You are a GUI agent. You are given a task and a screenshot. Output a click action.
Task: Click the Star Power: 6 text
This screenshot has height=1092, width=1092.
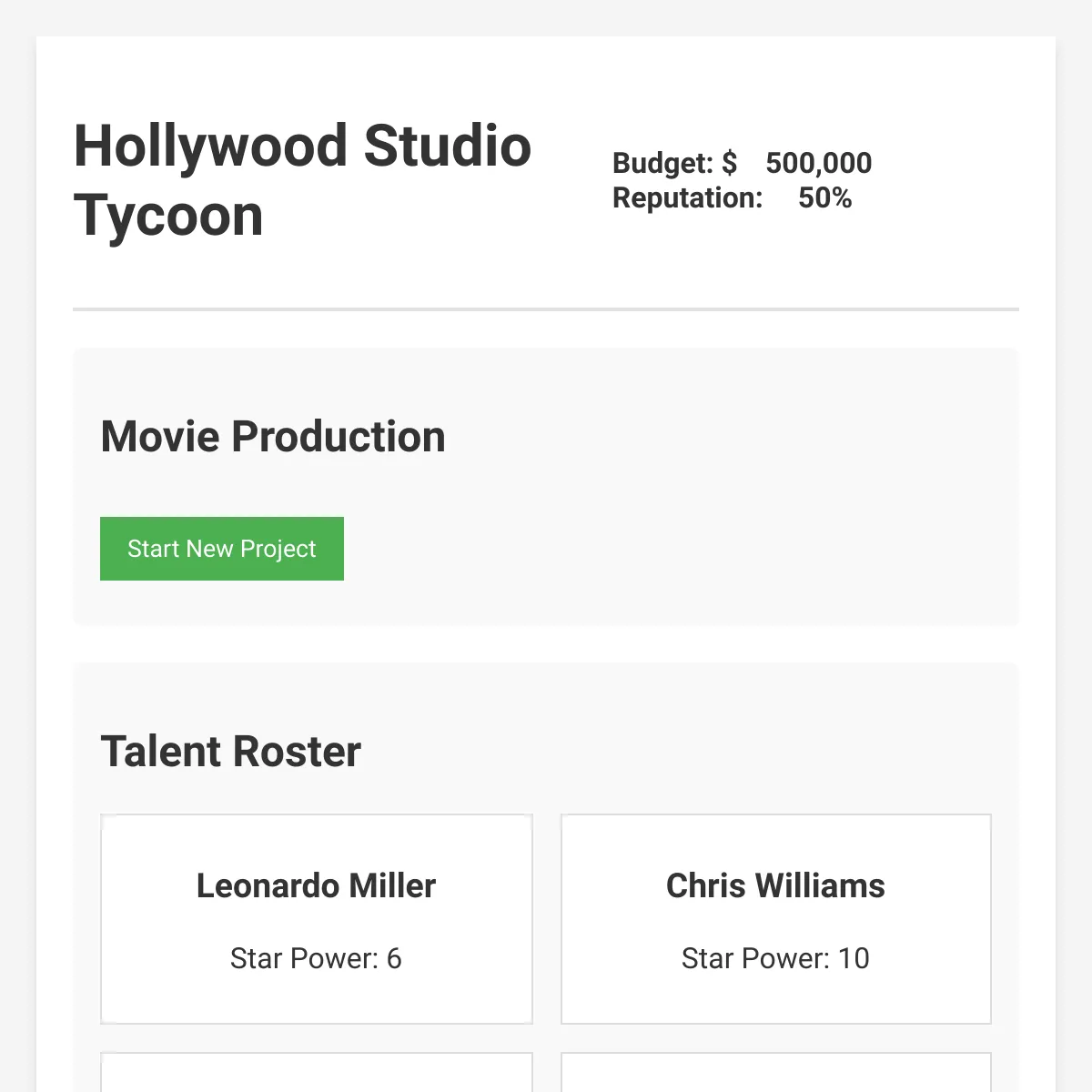pyautogui.click(x=316, y=958)
